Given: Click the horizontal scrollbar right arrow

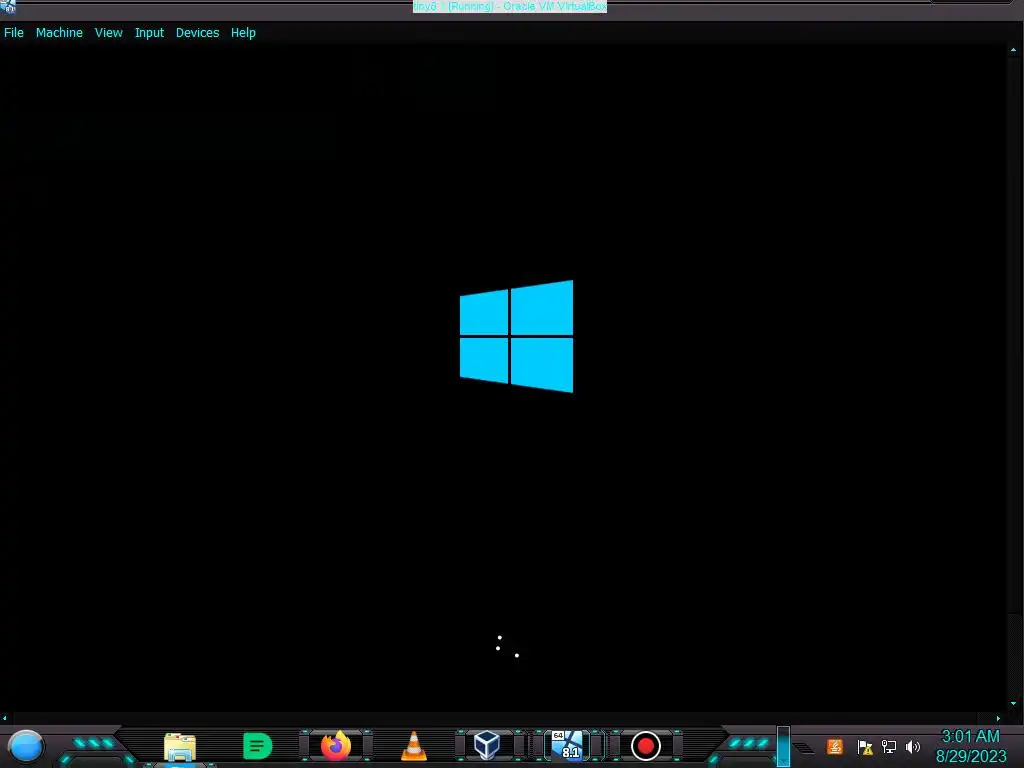Looking at the screenshot, I should pos(998,718).
